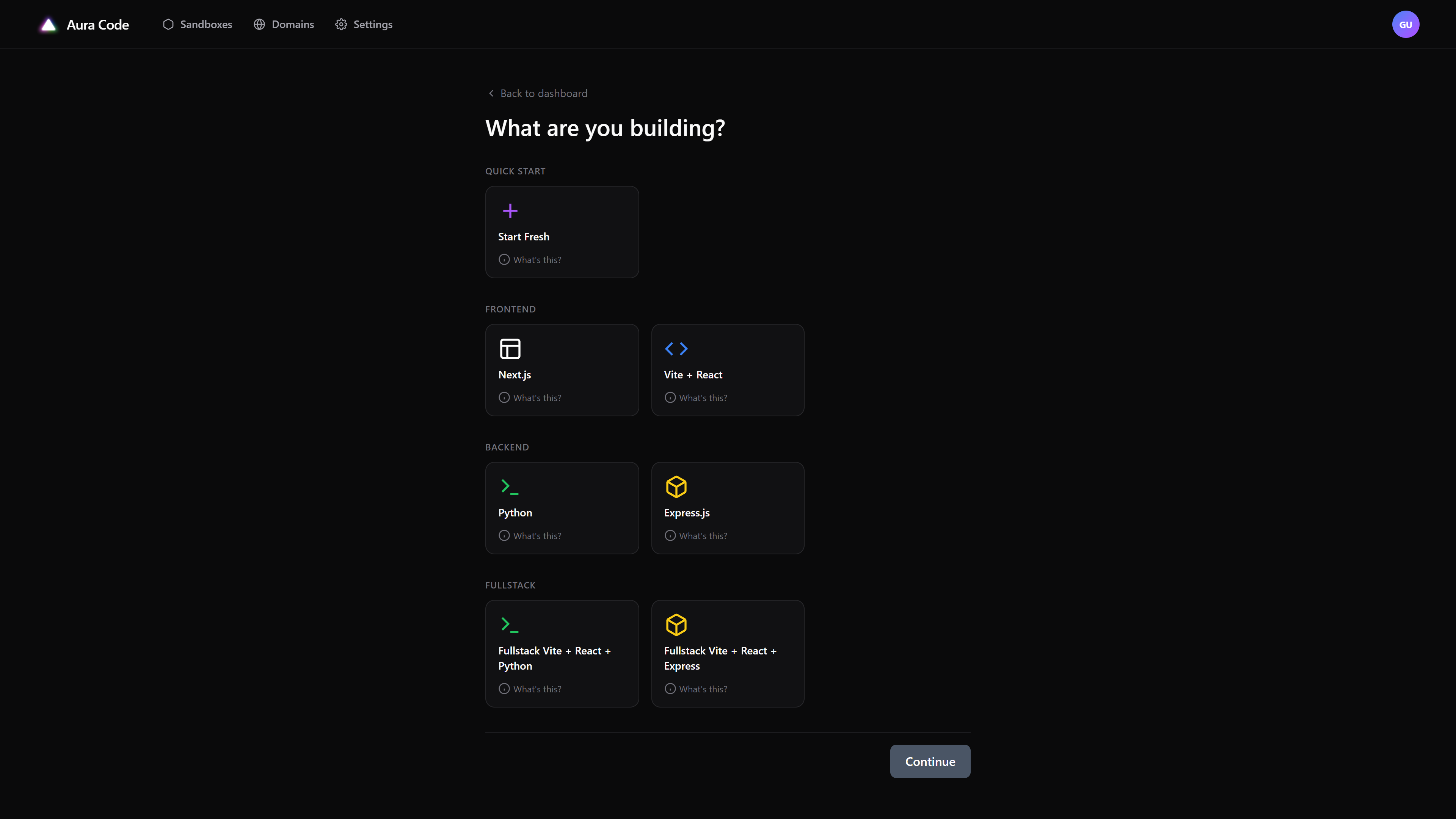1456x819 pixels.
Task: Expand What's this under the Python card
Action: [x=530, y=535]
